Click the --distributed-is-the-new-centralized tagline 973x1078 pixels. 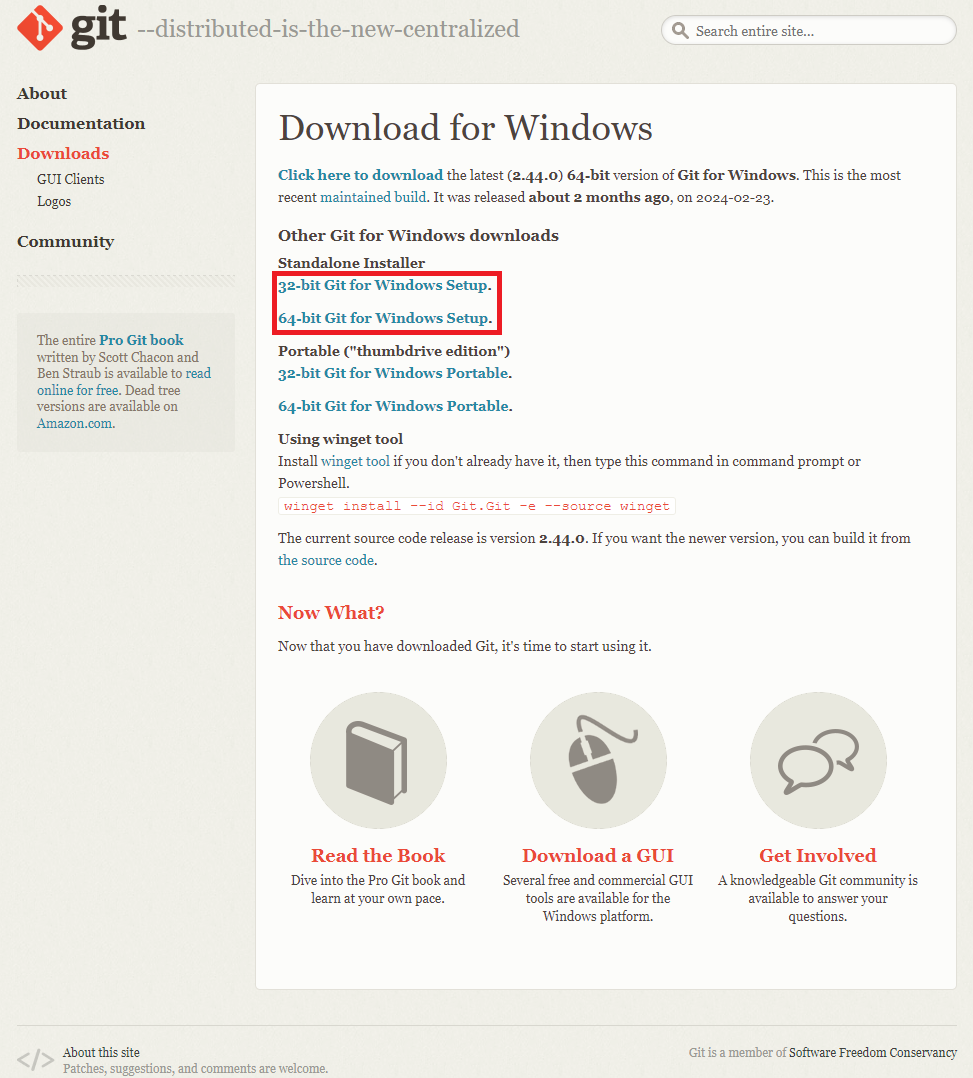pos(328,29)
